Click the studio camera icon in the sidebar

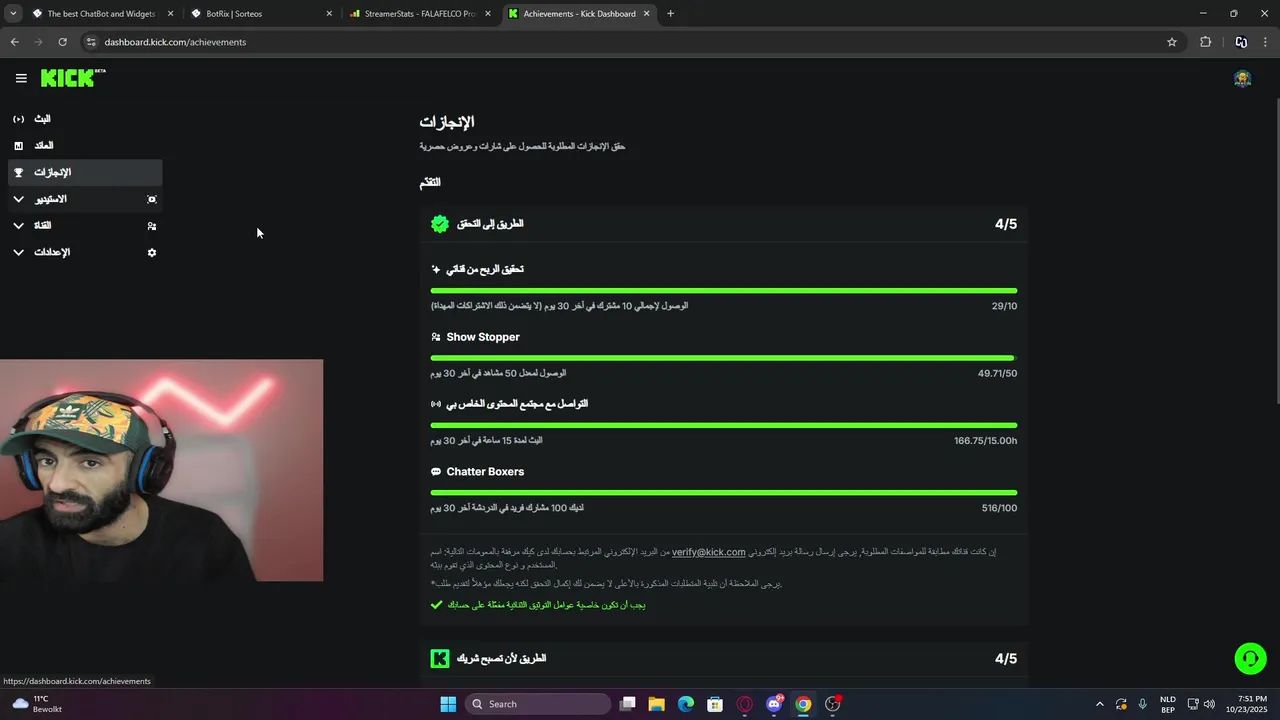(152, 199)
